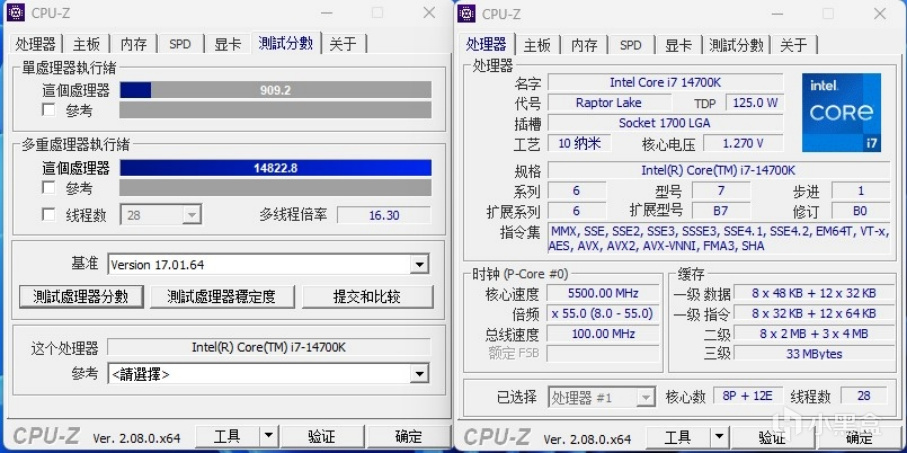908x453 pixels.
Task: Click the 规格 field Intel(R) Core(TM) i7-14700K
Action: [x=719, y=170]
